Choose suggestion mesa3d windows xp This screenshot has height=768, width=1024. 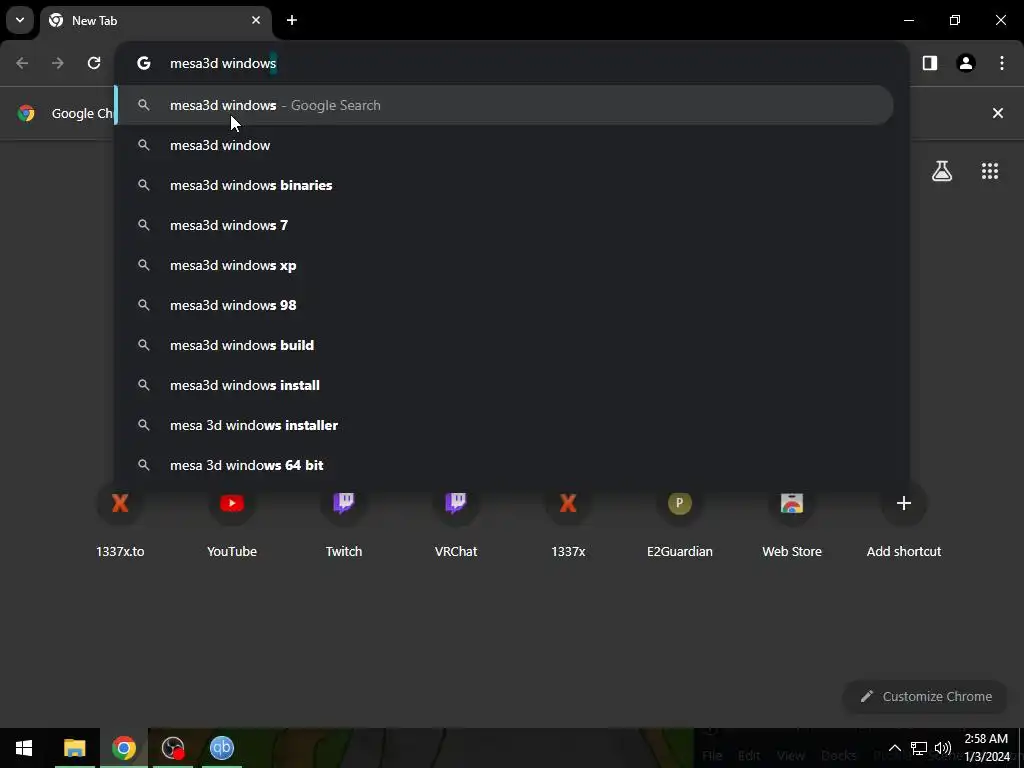(504, 265)
